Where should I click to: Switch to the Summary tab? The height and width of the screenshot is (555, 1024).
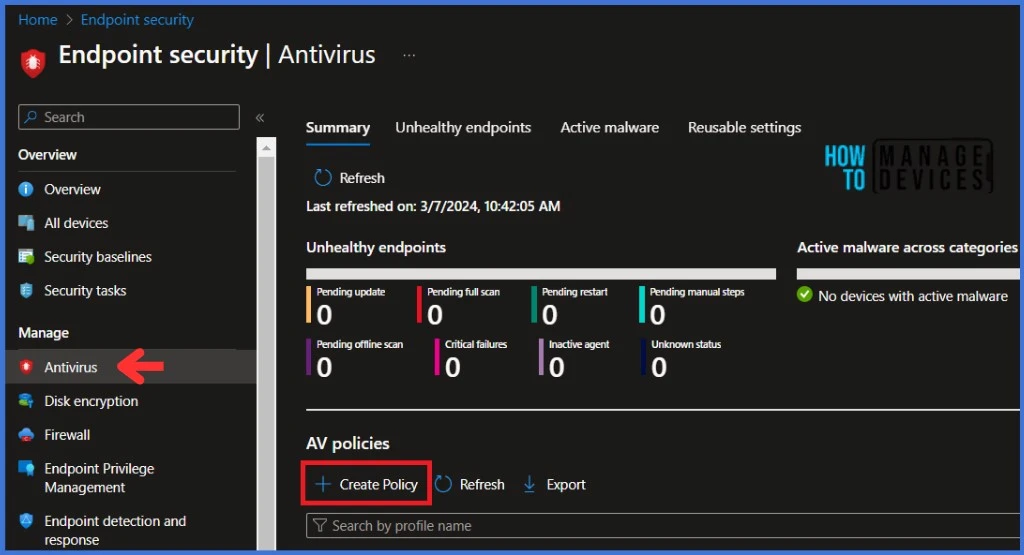(338, 127)
